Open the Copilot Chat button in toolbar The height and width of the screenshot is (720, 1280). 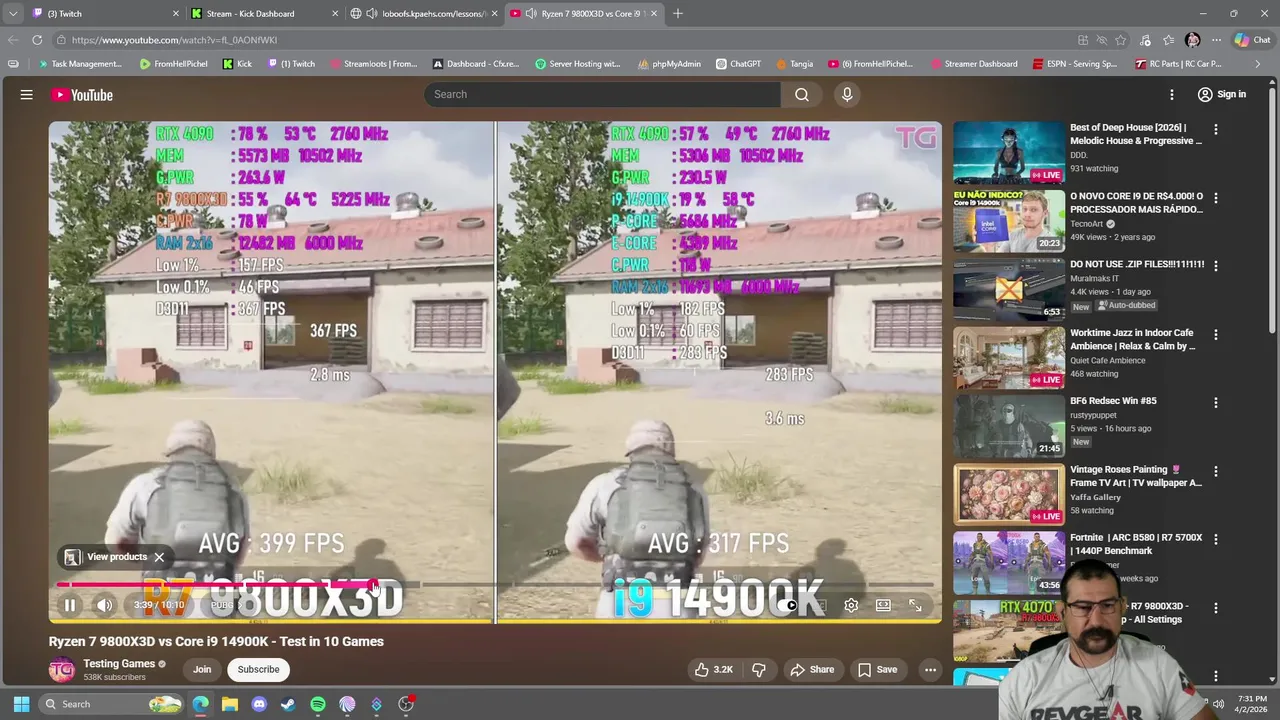coord(1252,40)
